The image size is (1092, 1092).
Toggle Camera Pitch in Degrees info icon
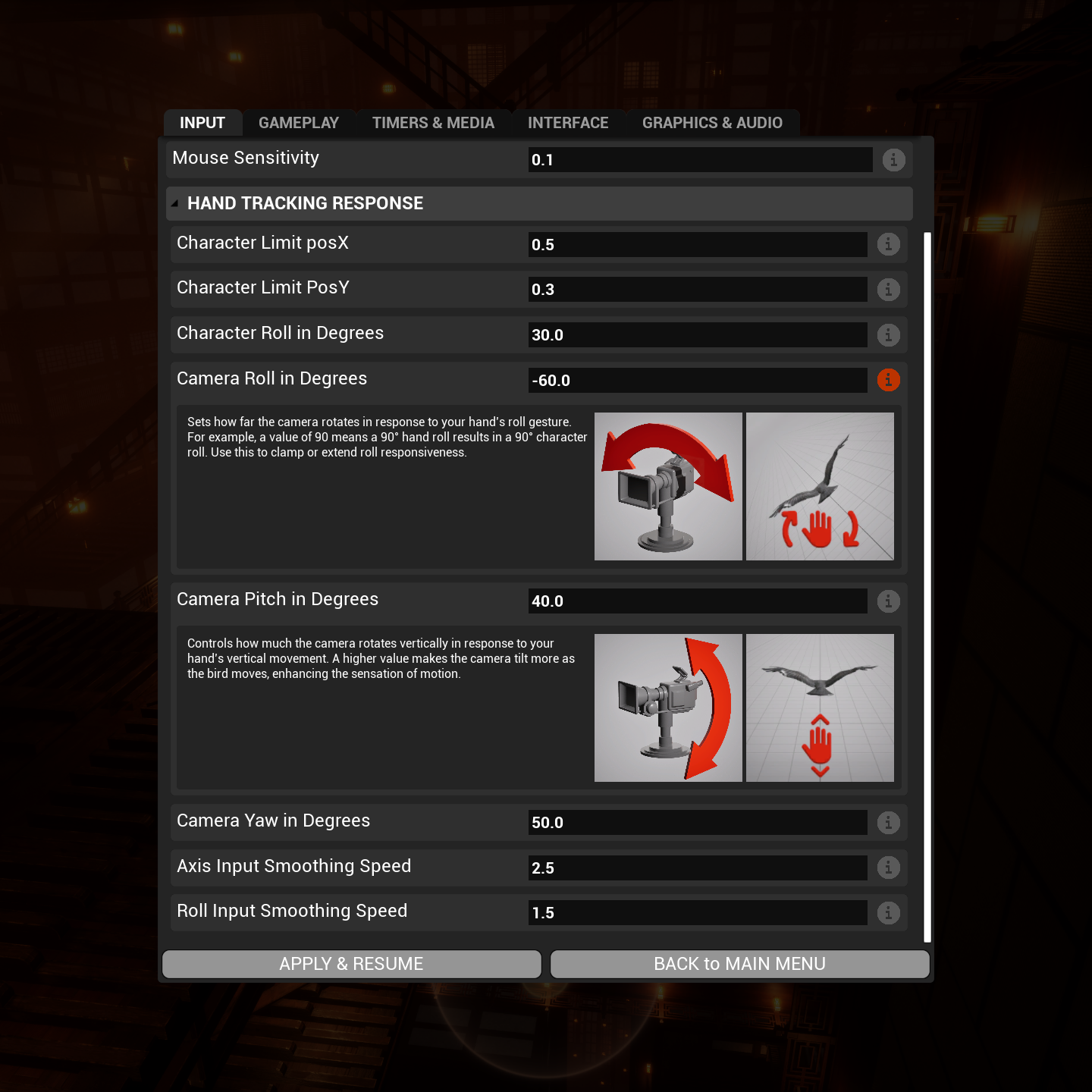coord(888,601)
